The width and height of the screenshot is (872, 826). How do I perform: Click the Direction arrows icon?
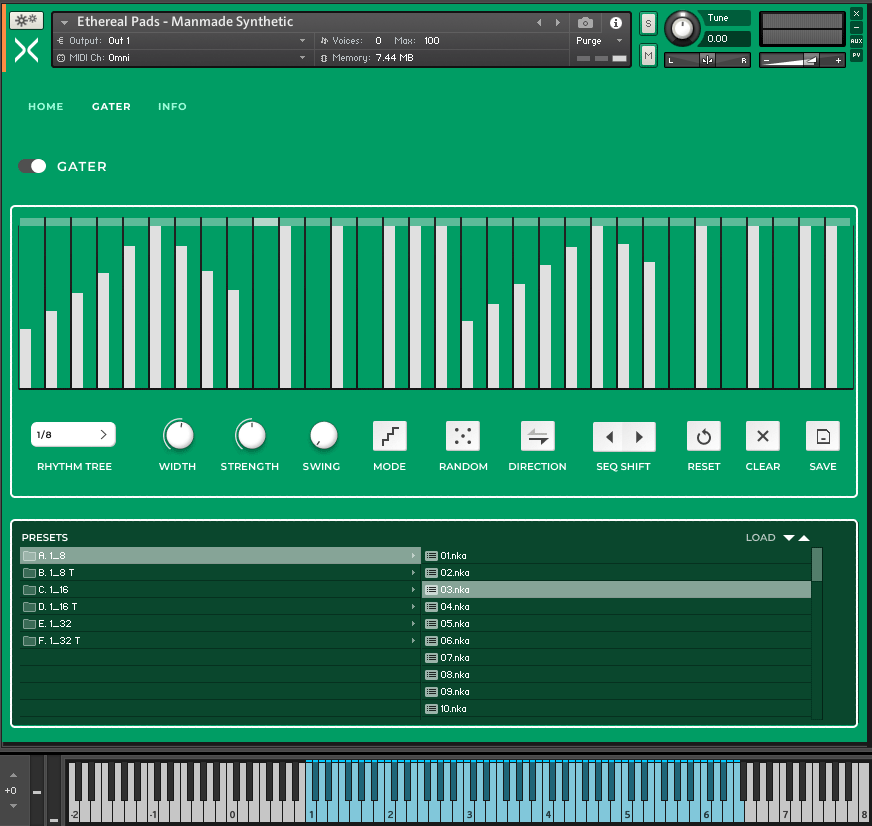click(538, 436)
